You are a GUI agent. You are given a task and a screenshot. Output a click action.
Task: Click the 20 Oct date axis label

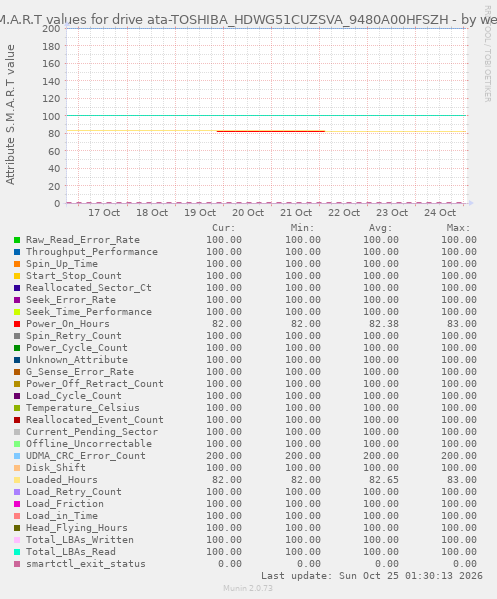click(248, 213)
